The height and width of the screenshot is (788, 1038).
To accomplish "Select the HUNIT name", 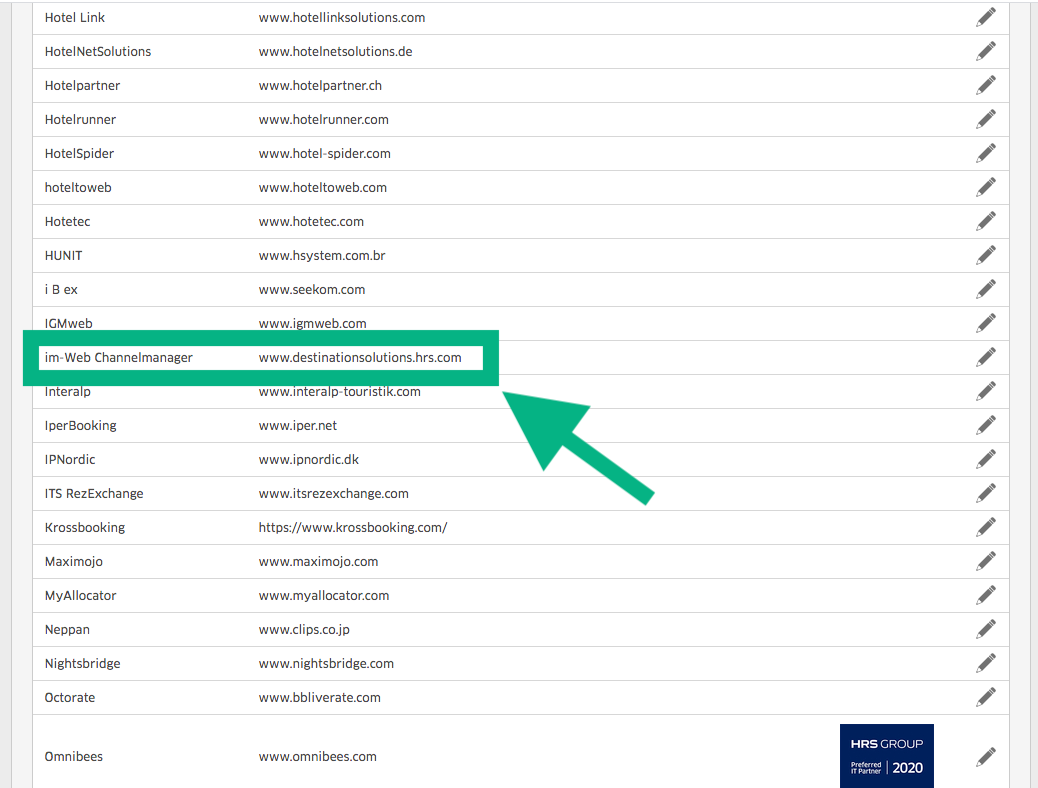I will pyautogui.click(x=64, y=256).
